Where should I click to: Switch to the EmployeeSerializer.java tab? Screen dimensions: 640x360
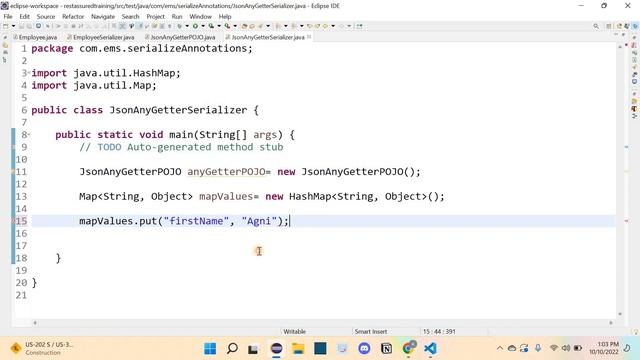click(x=101, y=37)
